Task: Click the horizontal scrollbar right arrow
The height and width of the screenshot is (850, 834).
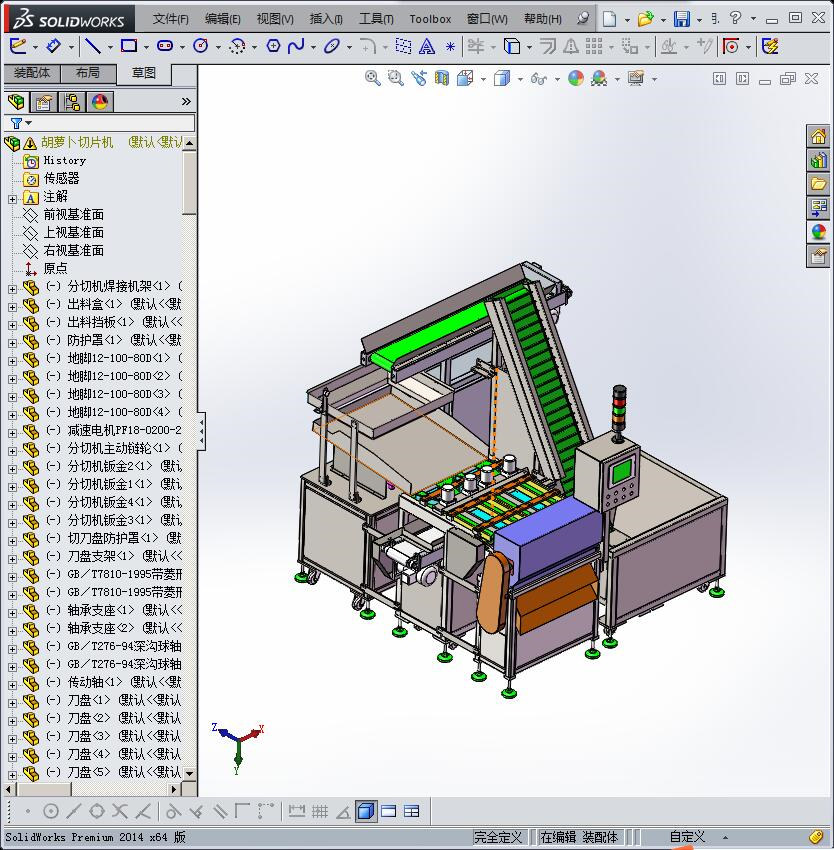Action: coord(174,789)
